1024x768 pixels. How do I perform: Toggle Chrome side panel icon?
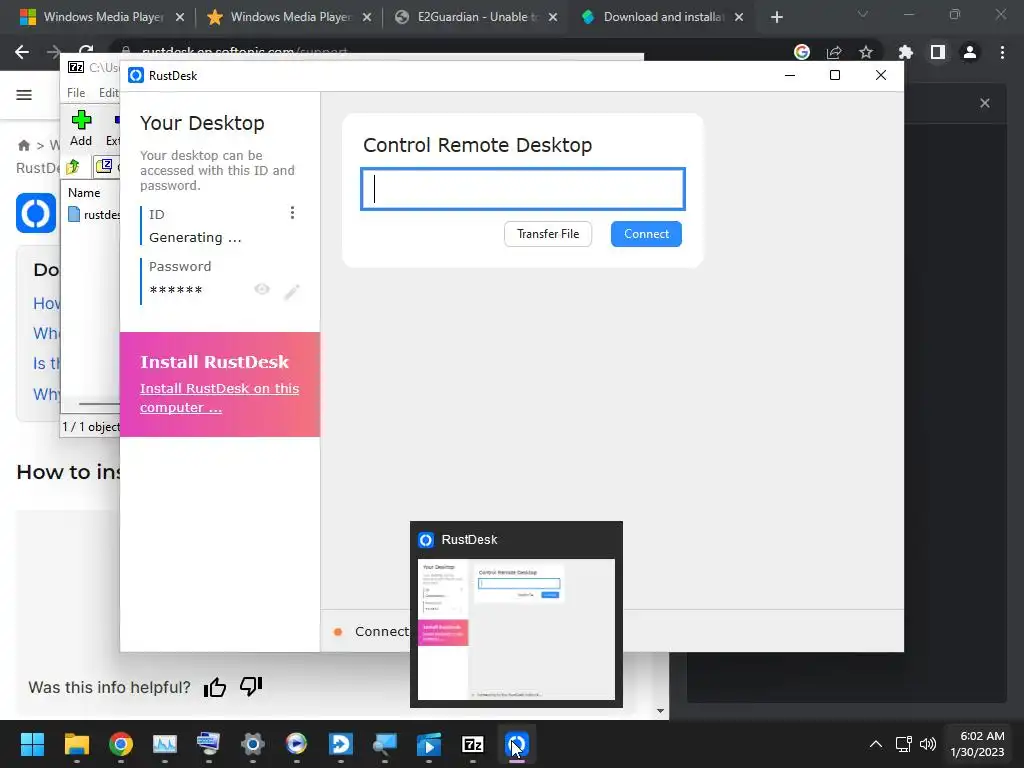pyautogui.click(x=938, y=52)
